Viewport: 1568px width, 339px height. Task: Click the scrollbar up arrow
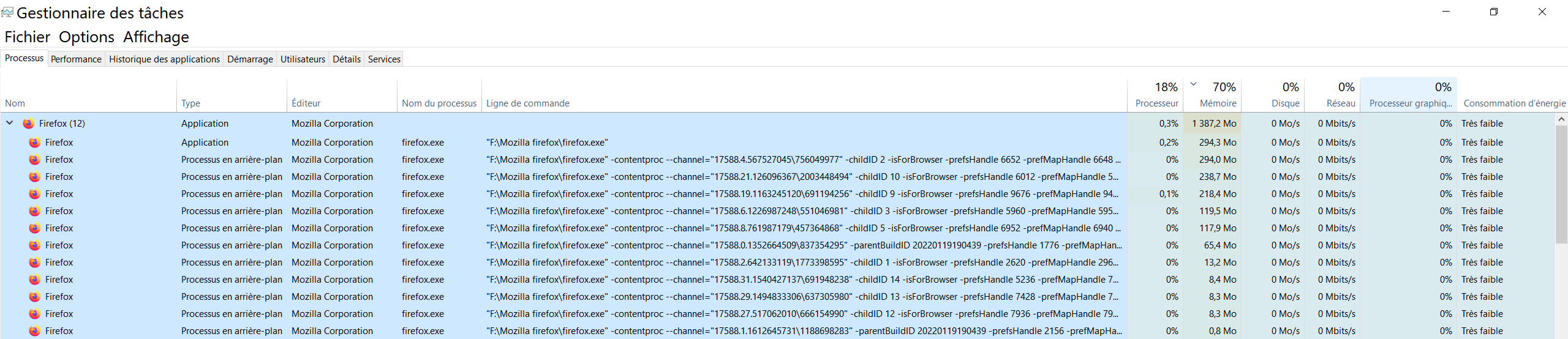(x=1561, y=119)
